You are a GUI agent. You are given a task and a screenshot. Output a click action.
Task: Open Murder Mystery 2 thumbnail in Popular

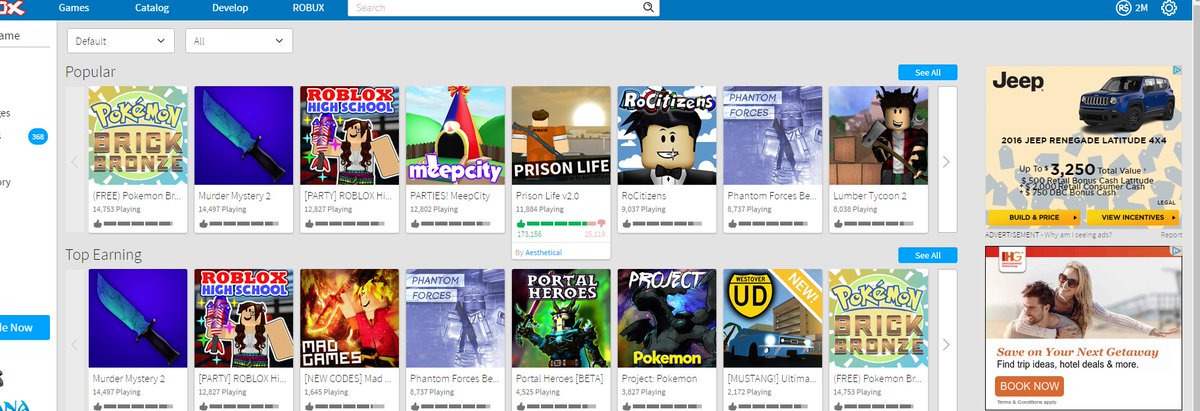tap(244, 136)
